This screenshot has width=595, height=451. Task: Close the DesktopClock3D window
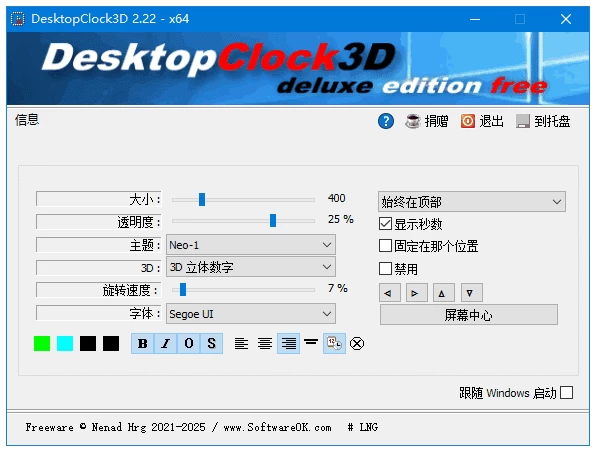tap(566, 19)
